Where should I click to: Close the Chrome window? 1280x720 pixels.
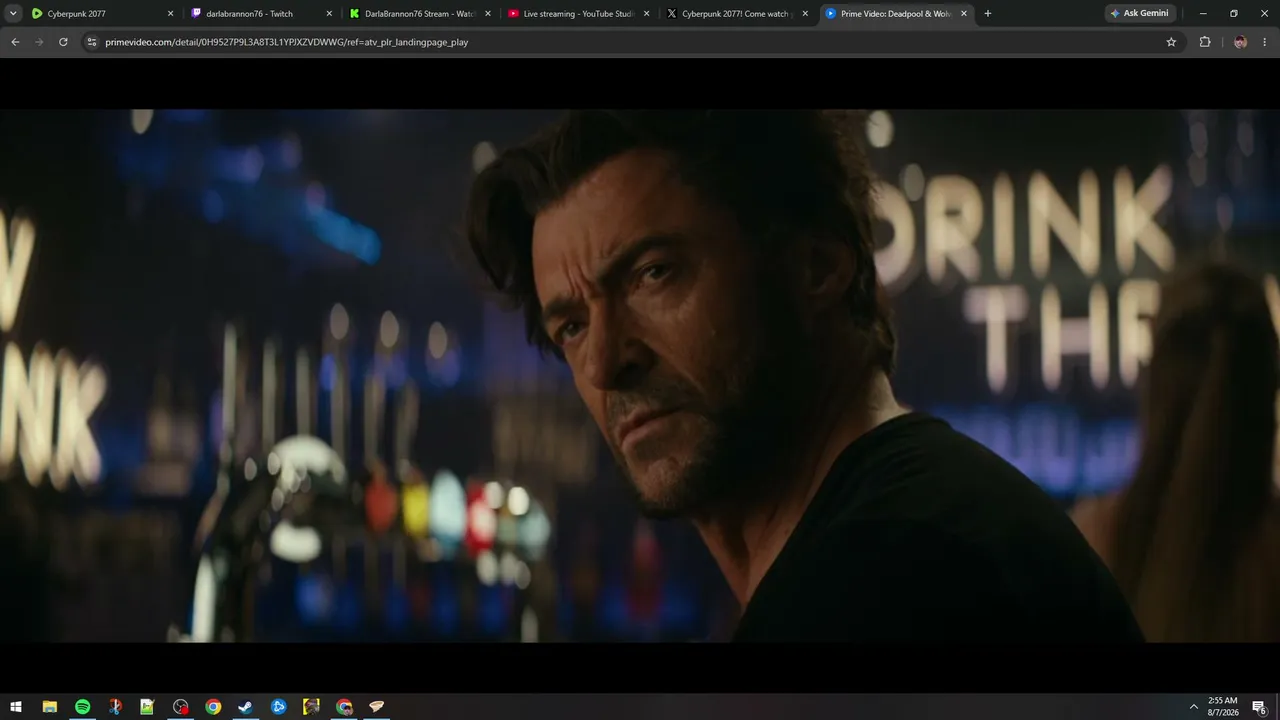point(1264,14)
